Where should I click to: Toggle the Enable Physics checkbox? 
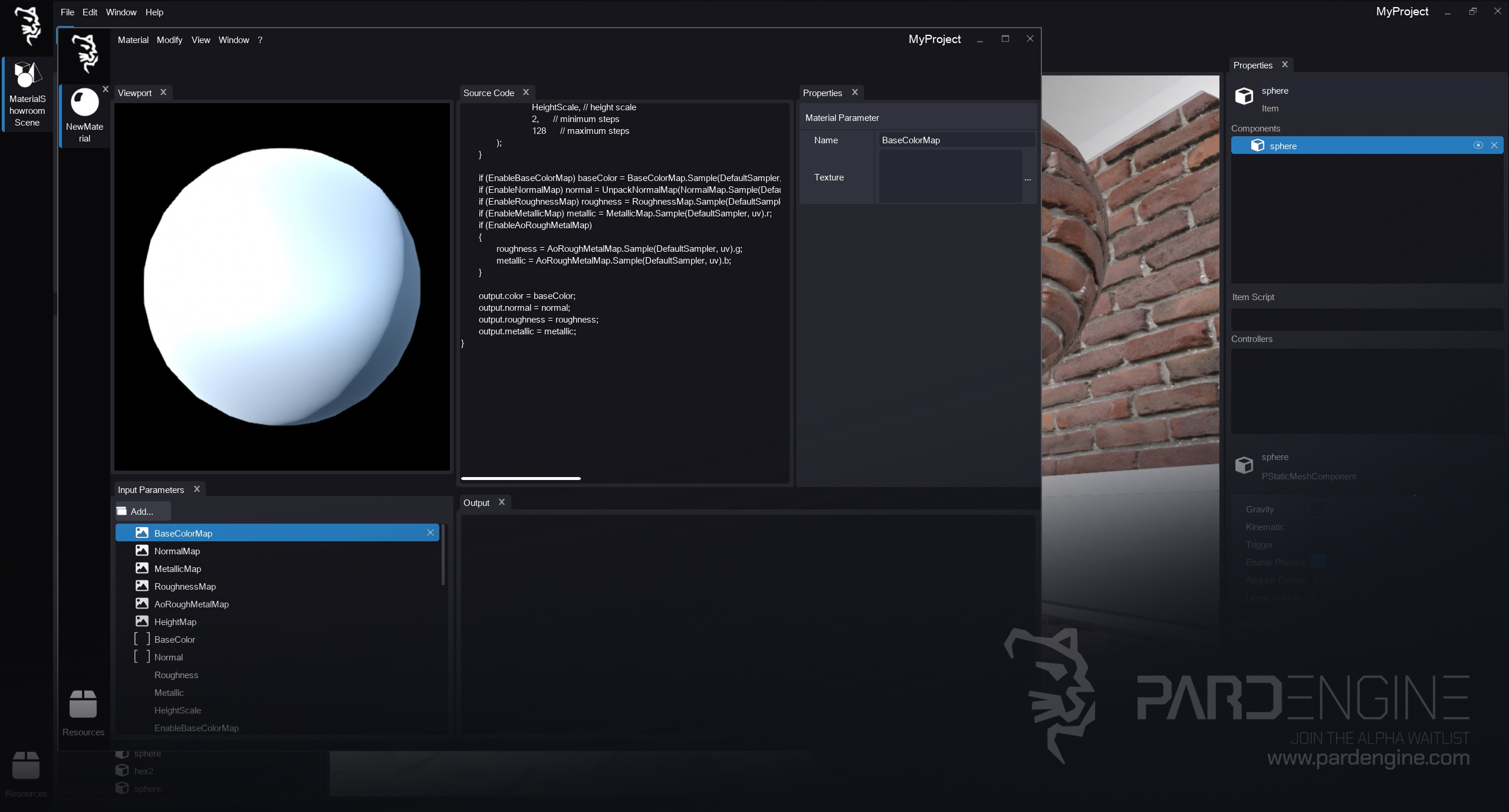click(x=1318, y=562)
